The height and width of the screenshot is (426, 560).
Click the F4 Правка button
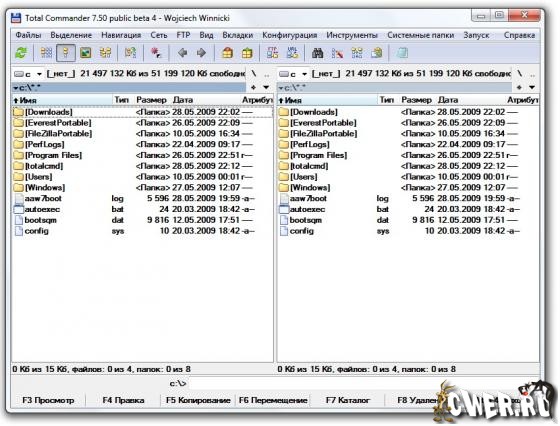click(123, 400)
